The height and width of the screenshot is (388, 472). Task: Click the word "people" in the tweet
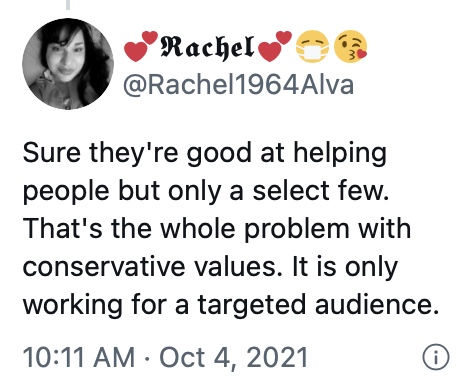click(x=66, y=193)
